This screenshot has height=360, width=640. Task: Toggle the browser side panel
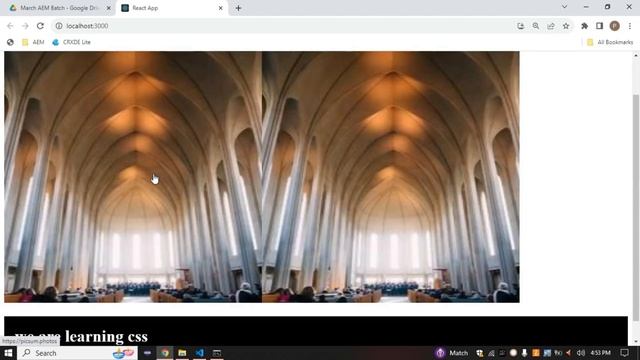[599, 26]
